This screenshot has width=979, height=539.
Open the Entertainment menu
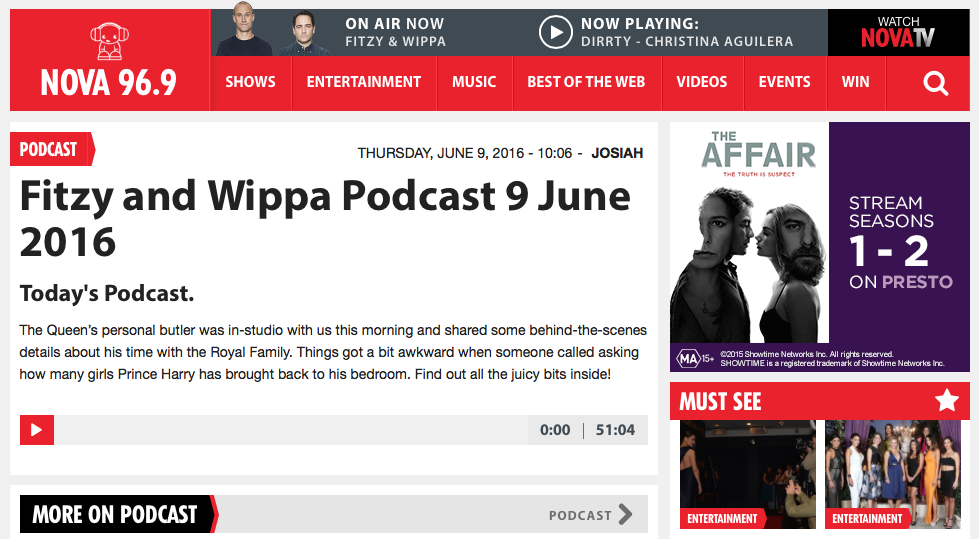[x=363, y=82]
